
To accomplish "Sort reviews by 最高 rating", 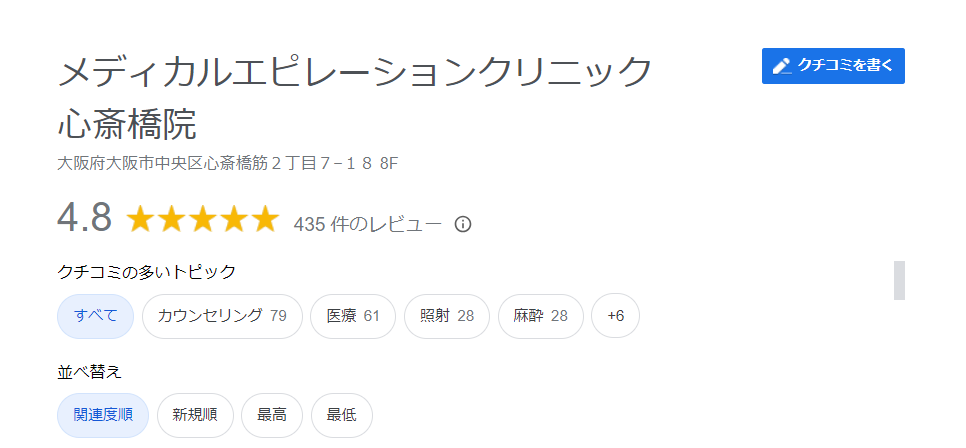I will 272,415.
